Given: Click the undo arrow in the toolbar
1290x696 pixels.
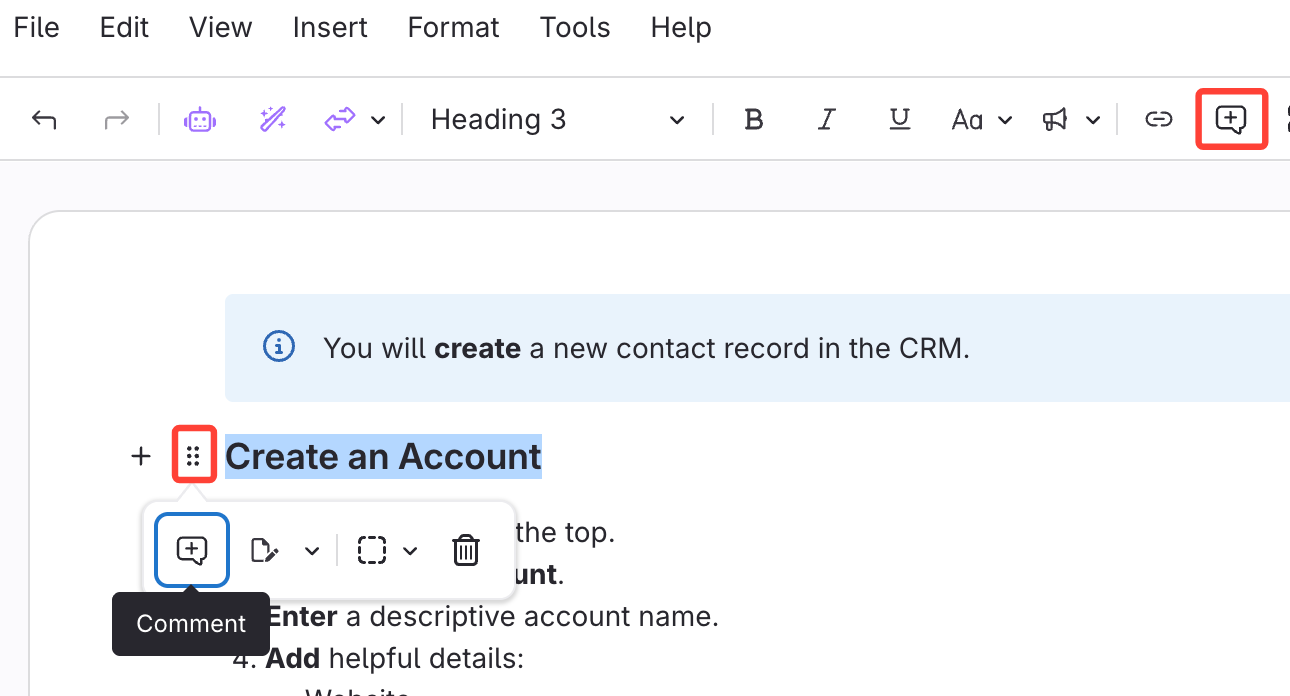Looking at the screenshot, I should pyautogui.click(x=44, y=120).
